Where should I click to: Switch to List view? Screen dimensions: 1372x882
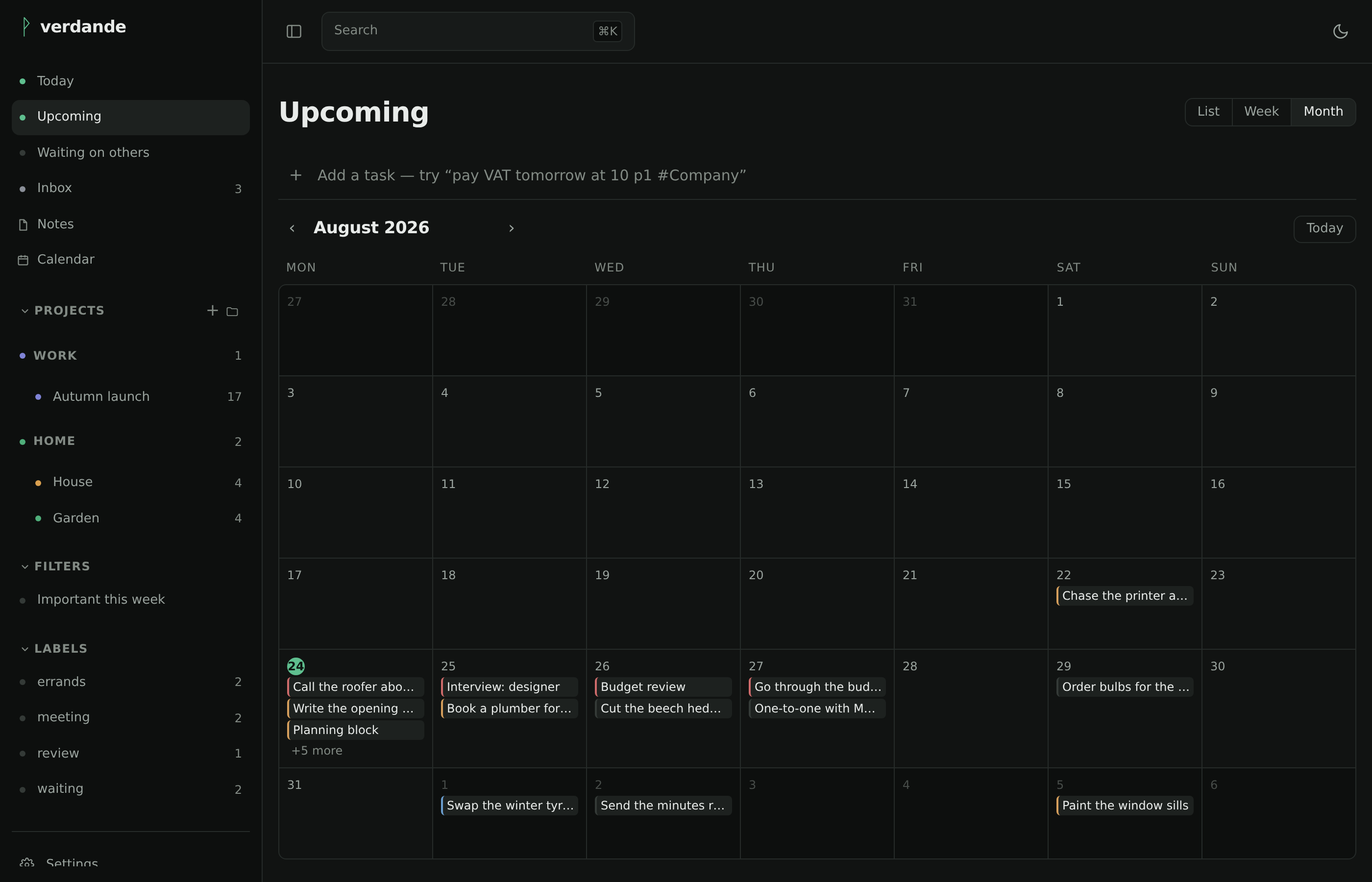click(x=1208, y=112)
